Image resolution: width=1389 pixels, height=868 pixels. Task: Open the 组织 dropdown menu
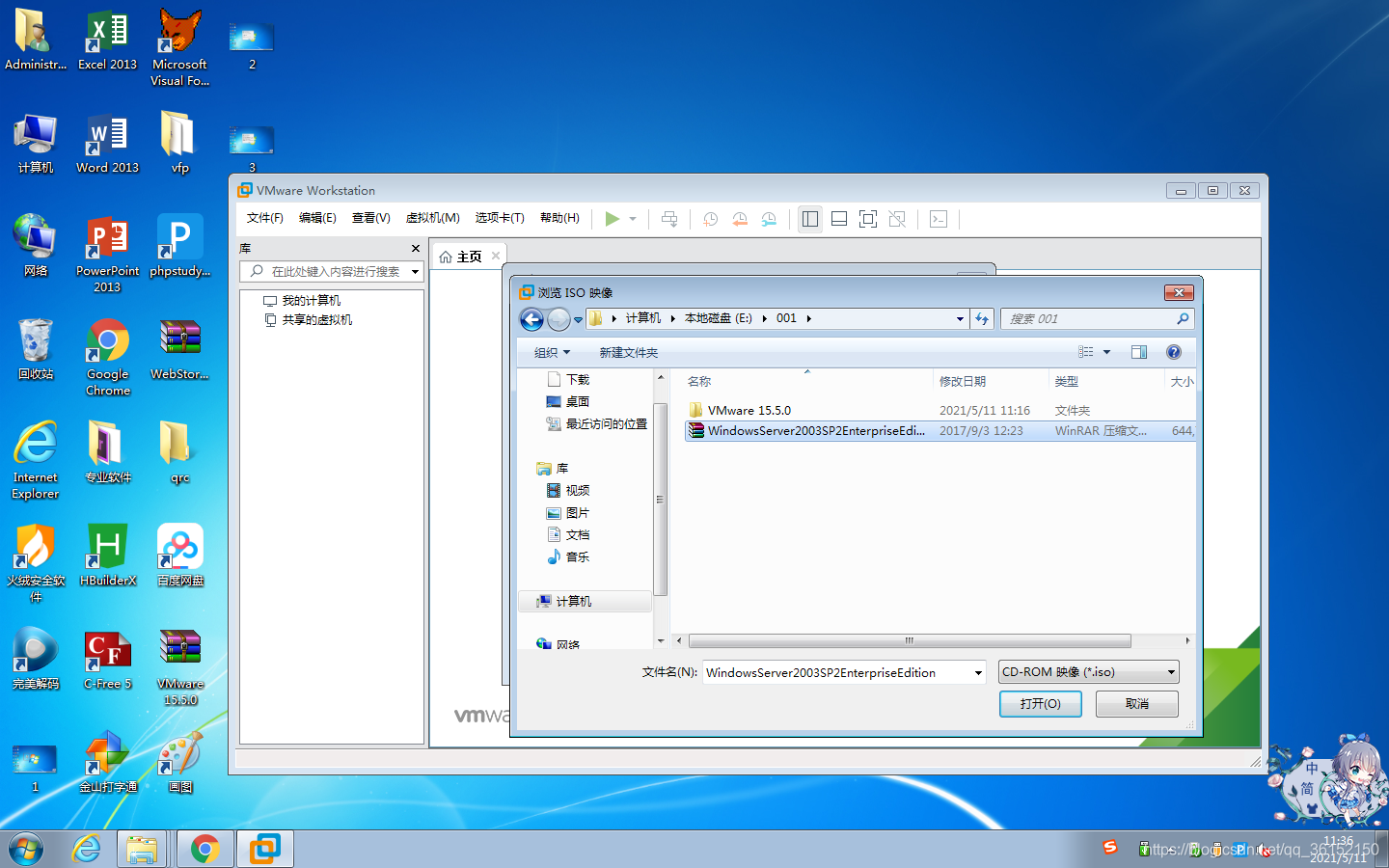point(552,353)
